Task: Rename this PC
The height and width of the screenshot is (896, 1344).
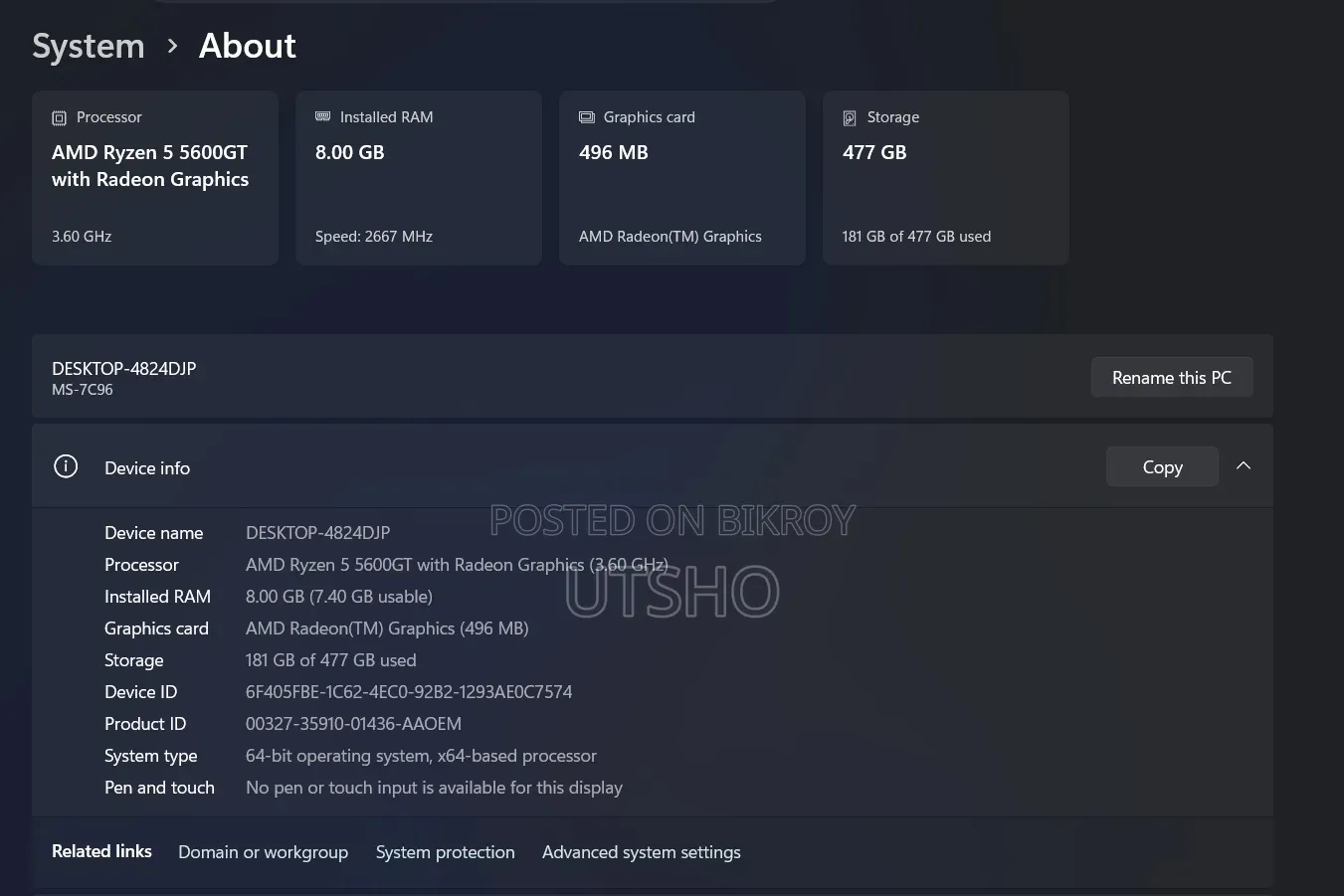Action: 1172,378
